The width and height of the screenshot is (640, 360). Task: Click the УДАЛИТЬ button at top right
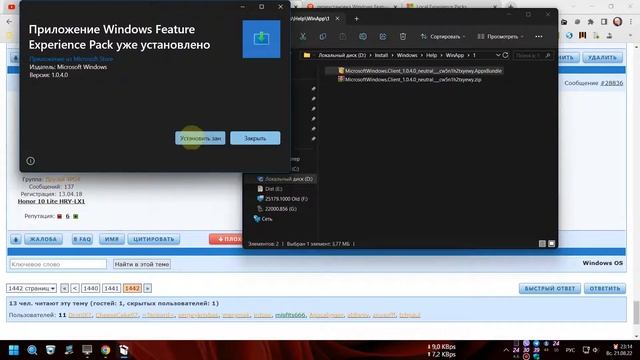(602, 58)
